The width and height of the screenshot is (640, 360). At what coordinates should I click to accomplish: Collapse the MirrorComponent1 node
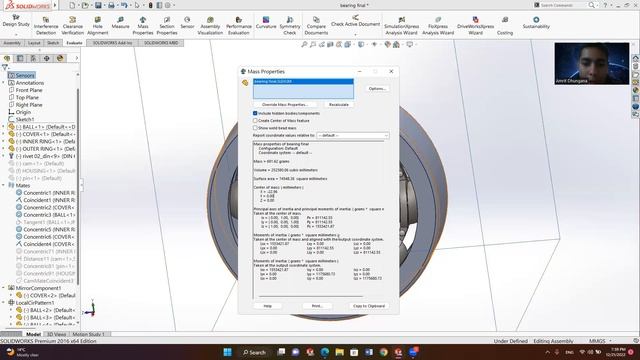pos(4,288)
